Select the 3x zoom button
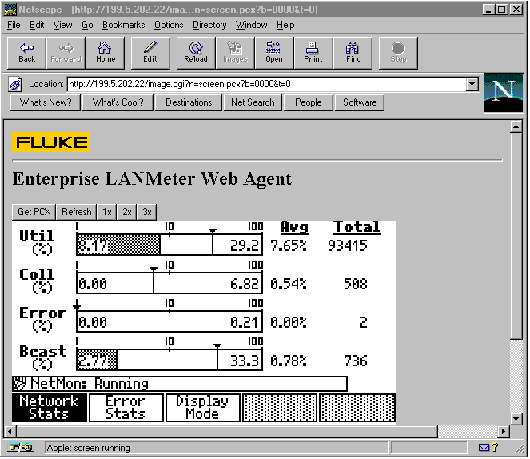Viewport: 530px width, 459px height. (x=147, y=212)
